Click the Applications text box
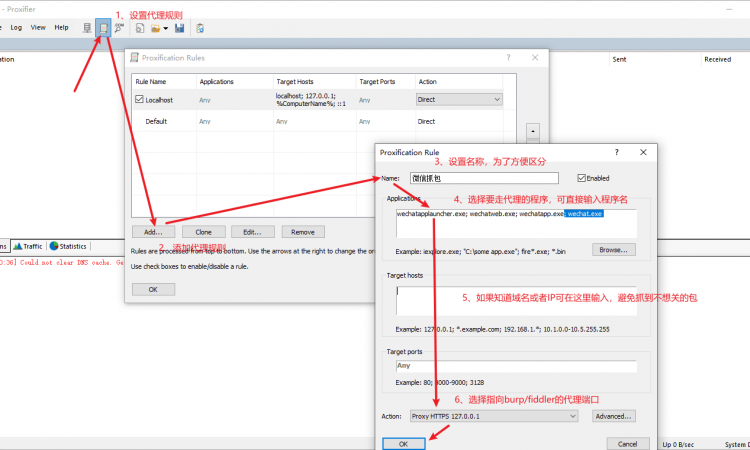 pyautogui.click(x=516, y=223)
